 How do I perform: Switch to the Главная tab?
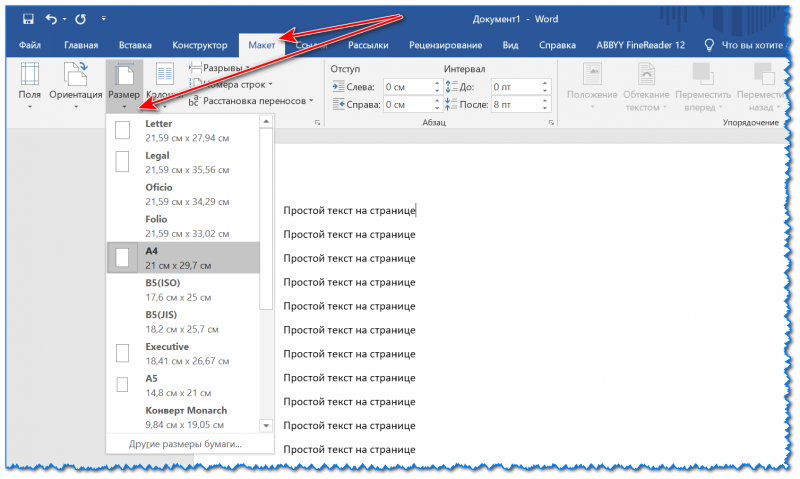click(81, 45)
